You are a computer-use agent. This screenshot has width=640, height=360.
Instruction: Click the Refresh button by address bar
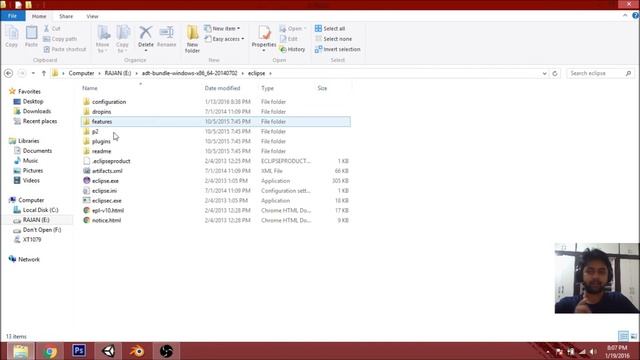(x=555, y=73)
